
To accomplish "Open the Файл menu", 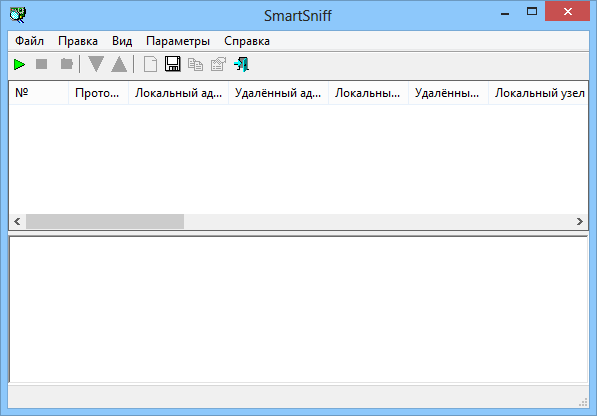I will pyautogui.click(x=29, y=41).
